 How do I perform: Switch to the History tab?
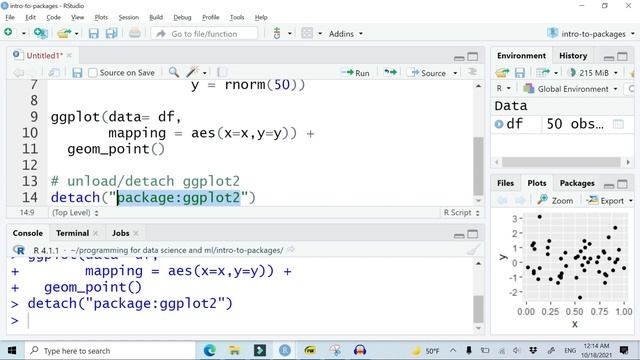coord(573,56)
